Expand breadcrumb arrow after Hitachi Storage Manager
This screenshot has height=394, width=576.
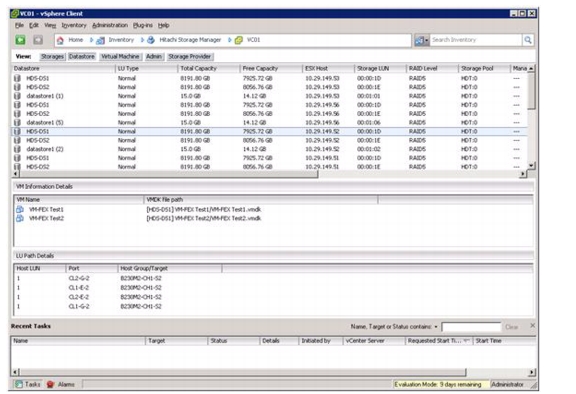230,40
